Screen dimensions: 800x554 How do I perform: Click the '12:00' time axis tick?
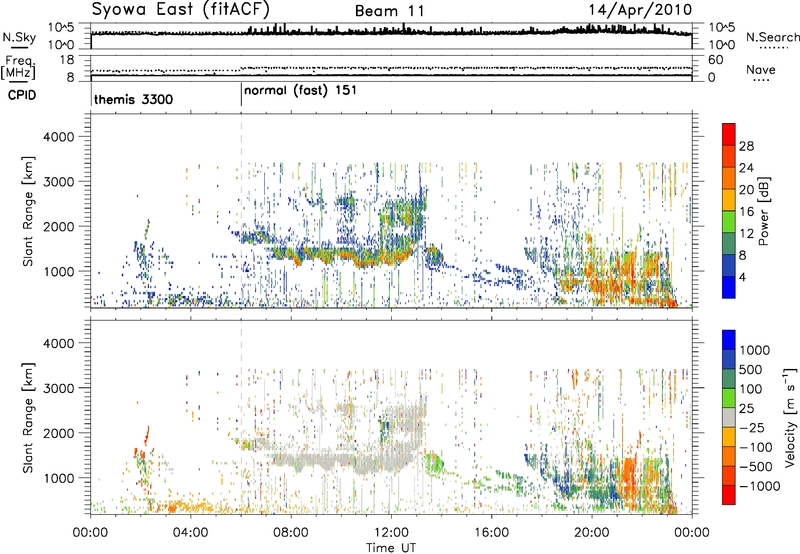coord(391,533)
